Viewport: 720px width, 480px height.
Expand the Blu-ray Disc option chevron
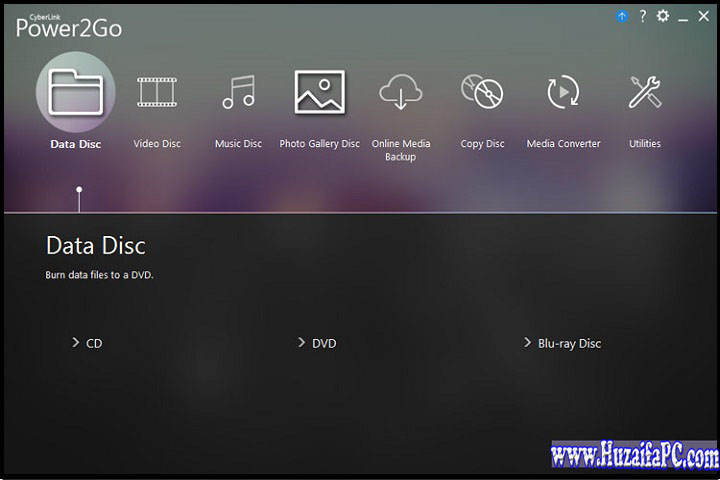(x=527, y=342)
